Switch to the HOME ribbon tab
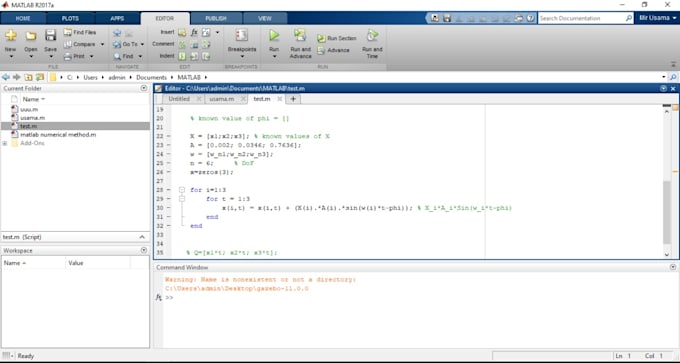680x363 pixels. [x=23, y=18]
